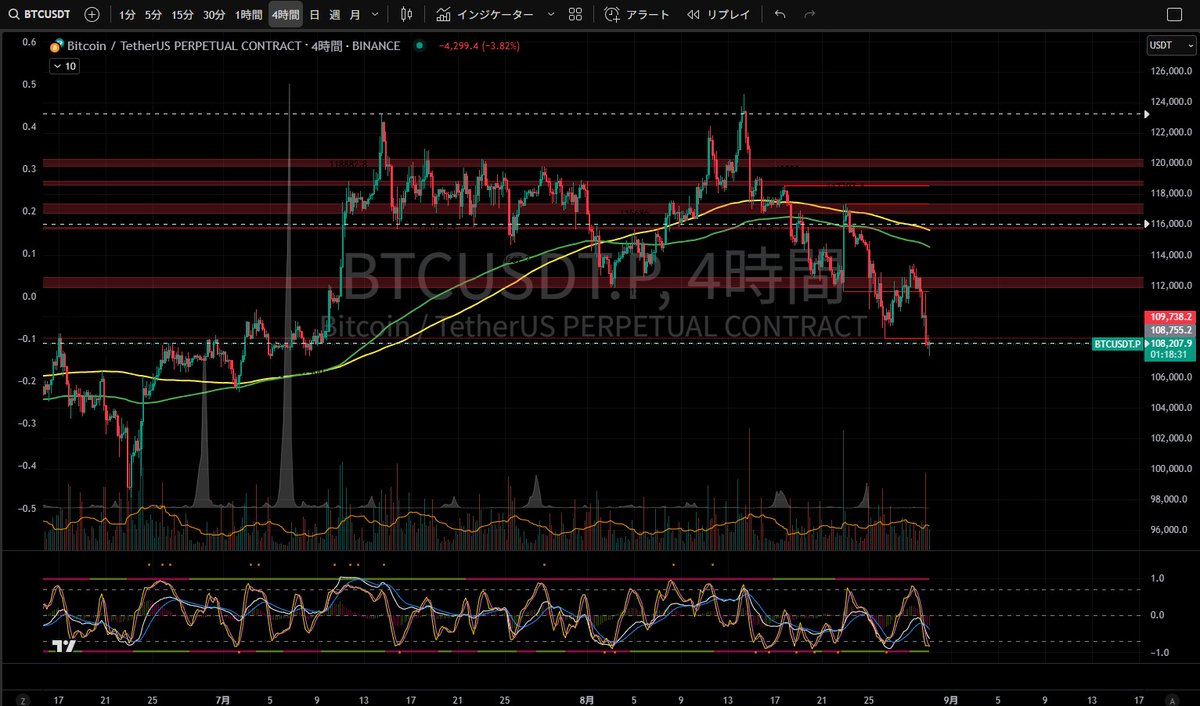Expand the indicators favorites dropdown arrow
This screenshot has height=706, width=1200.
click(550, 15)
